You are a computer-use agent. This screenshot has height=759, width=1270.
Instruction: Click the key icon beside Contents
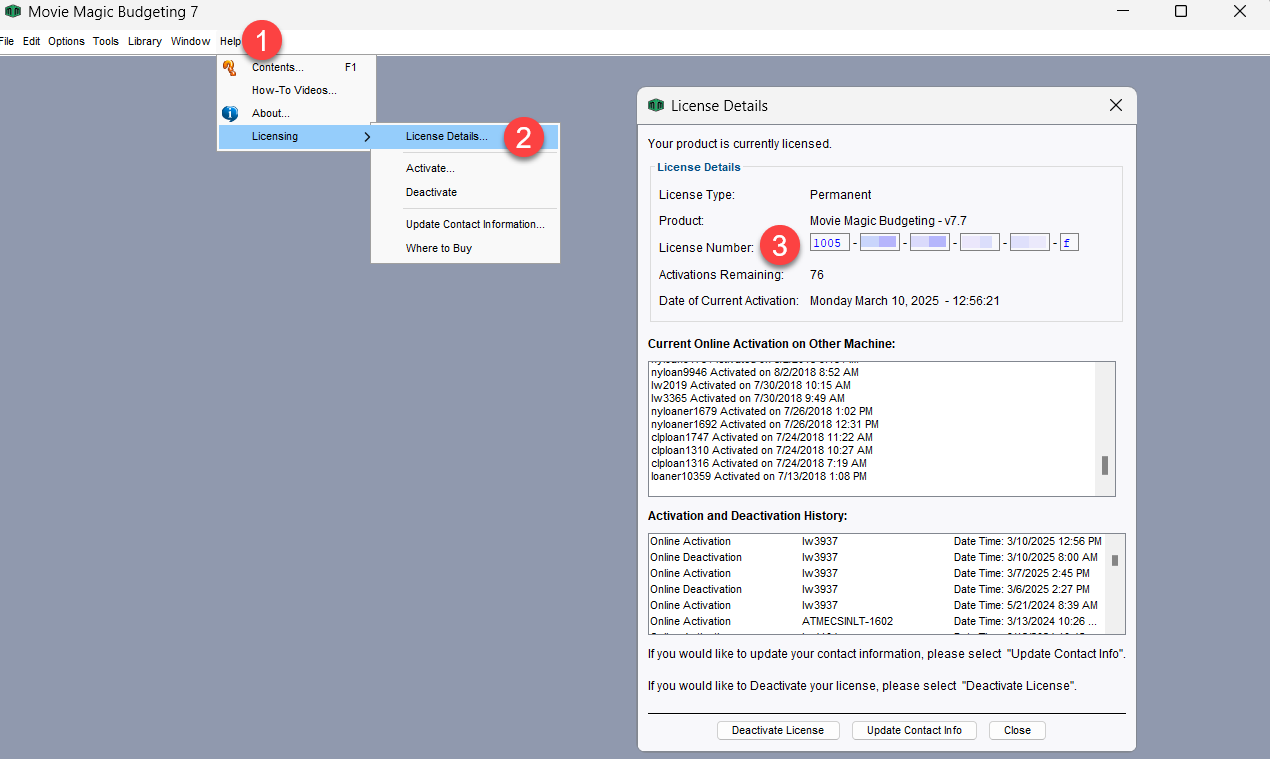[230, 67]
